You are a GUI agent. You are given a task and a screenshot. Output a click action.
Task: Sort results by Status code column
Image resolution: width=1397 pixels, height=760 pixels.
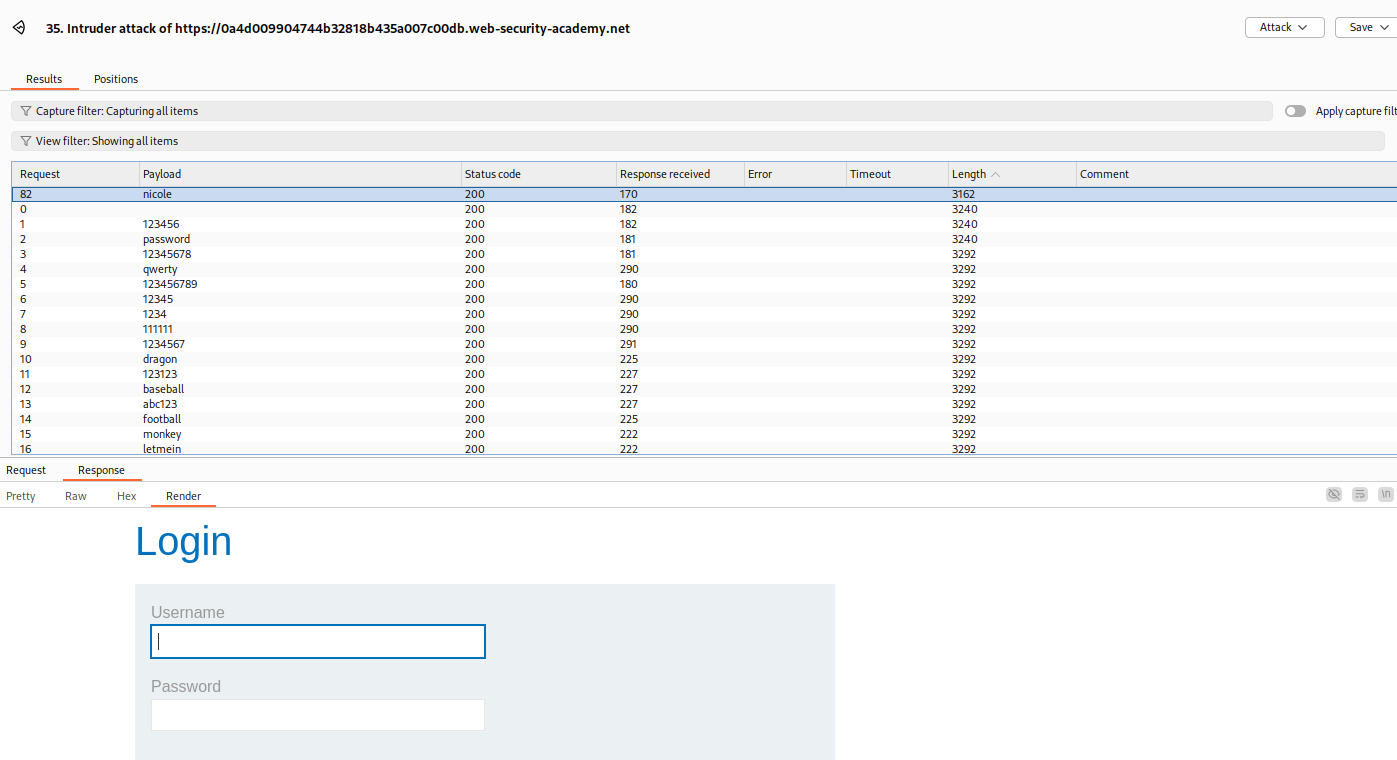(x=492, y=174)
